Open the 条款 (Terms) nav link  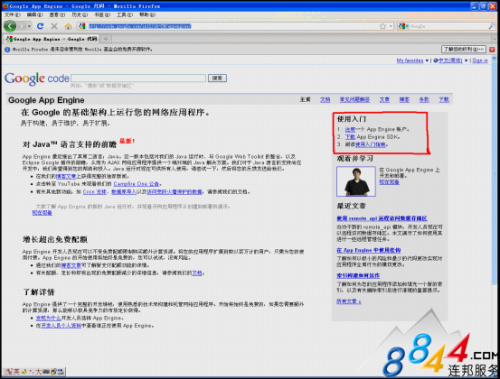[424, 99]
